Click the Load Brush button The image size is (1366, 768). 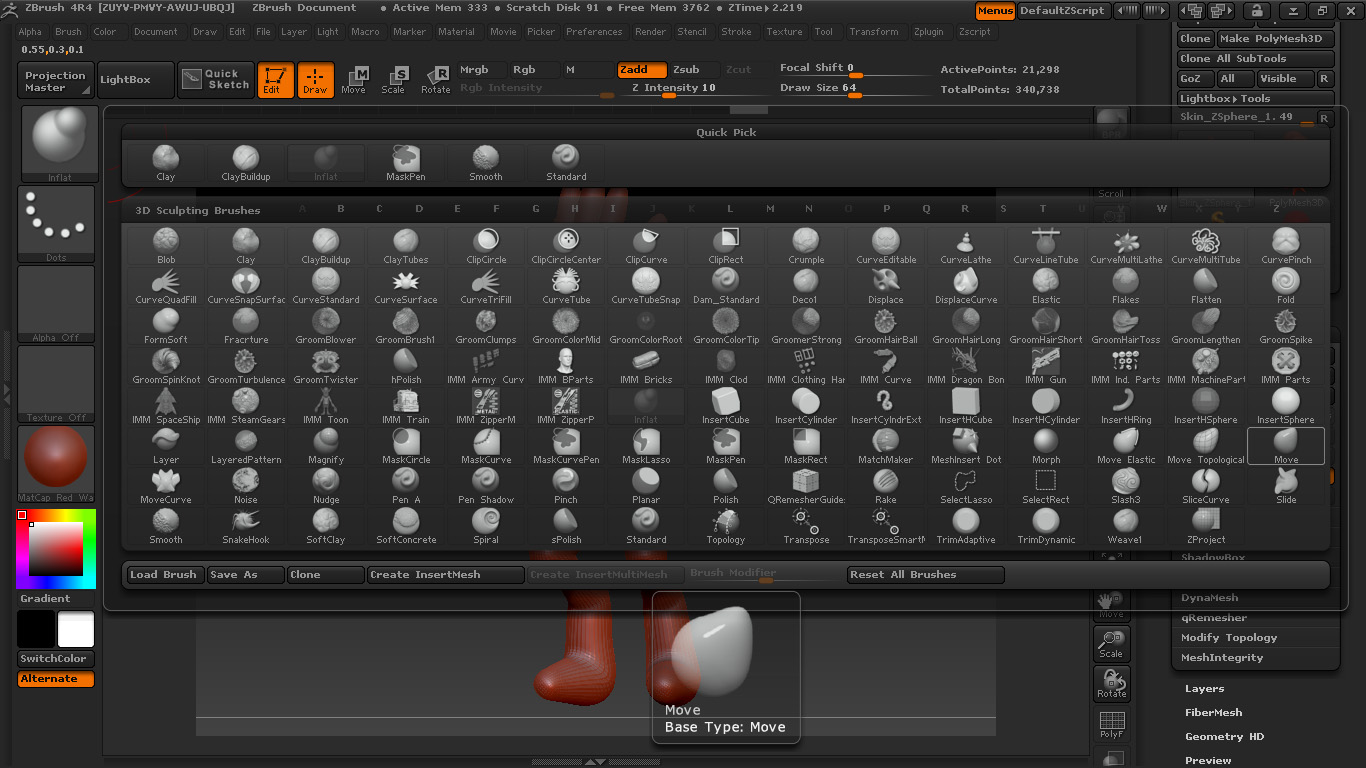pyautogui.click(x=165, y=575)
